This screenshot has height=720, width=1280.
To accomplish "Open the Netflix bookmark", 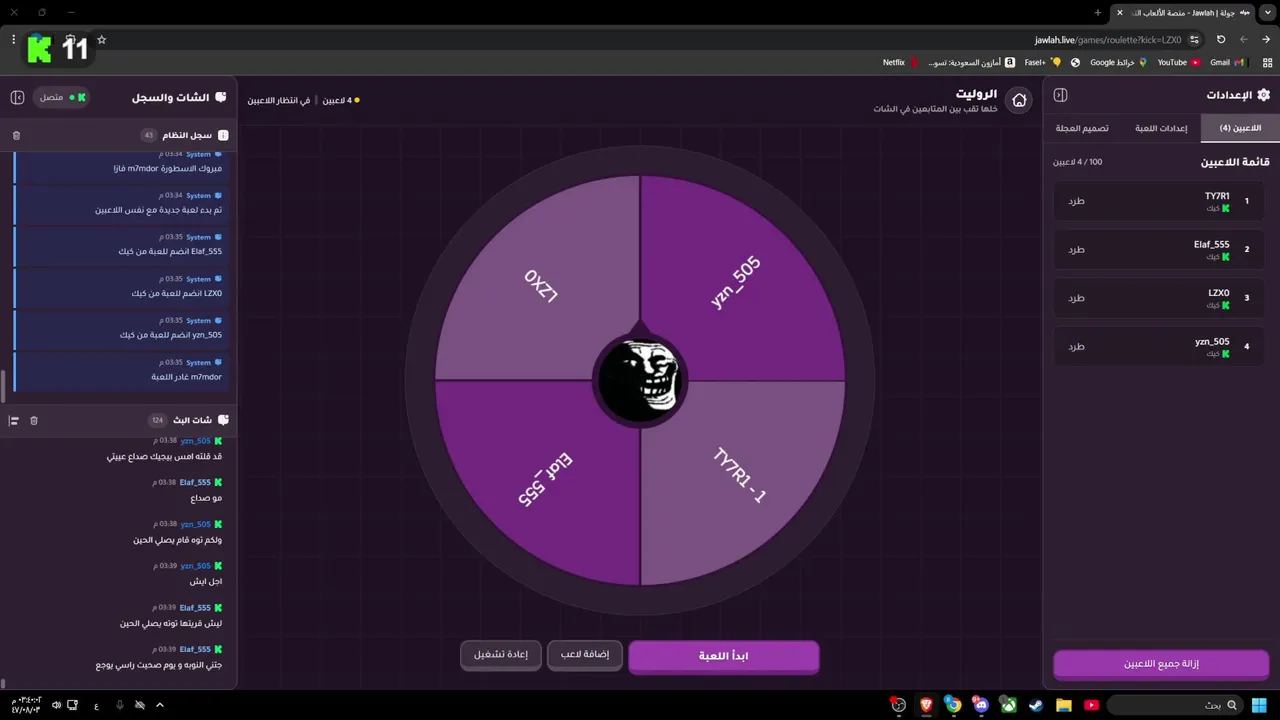I will click(x=900, y=62).
